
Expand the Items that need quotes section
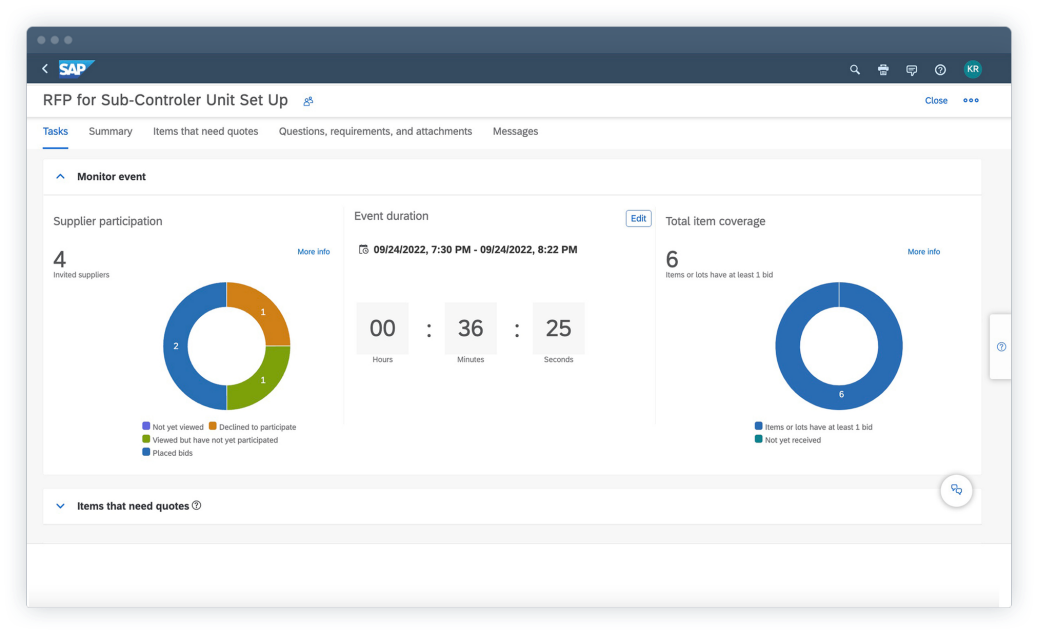coord(60,506)
